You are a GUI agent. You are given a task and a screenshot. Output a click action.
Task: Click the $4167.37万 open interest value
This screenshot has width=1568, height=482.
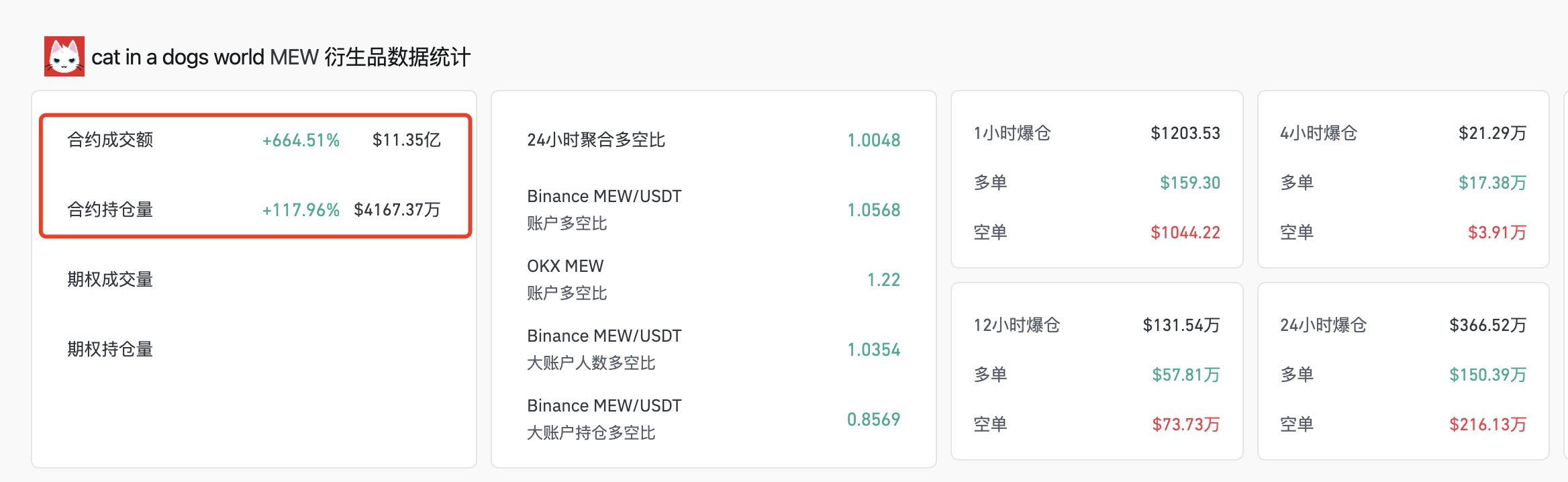point(397,209)
